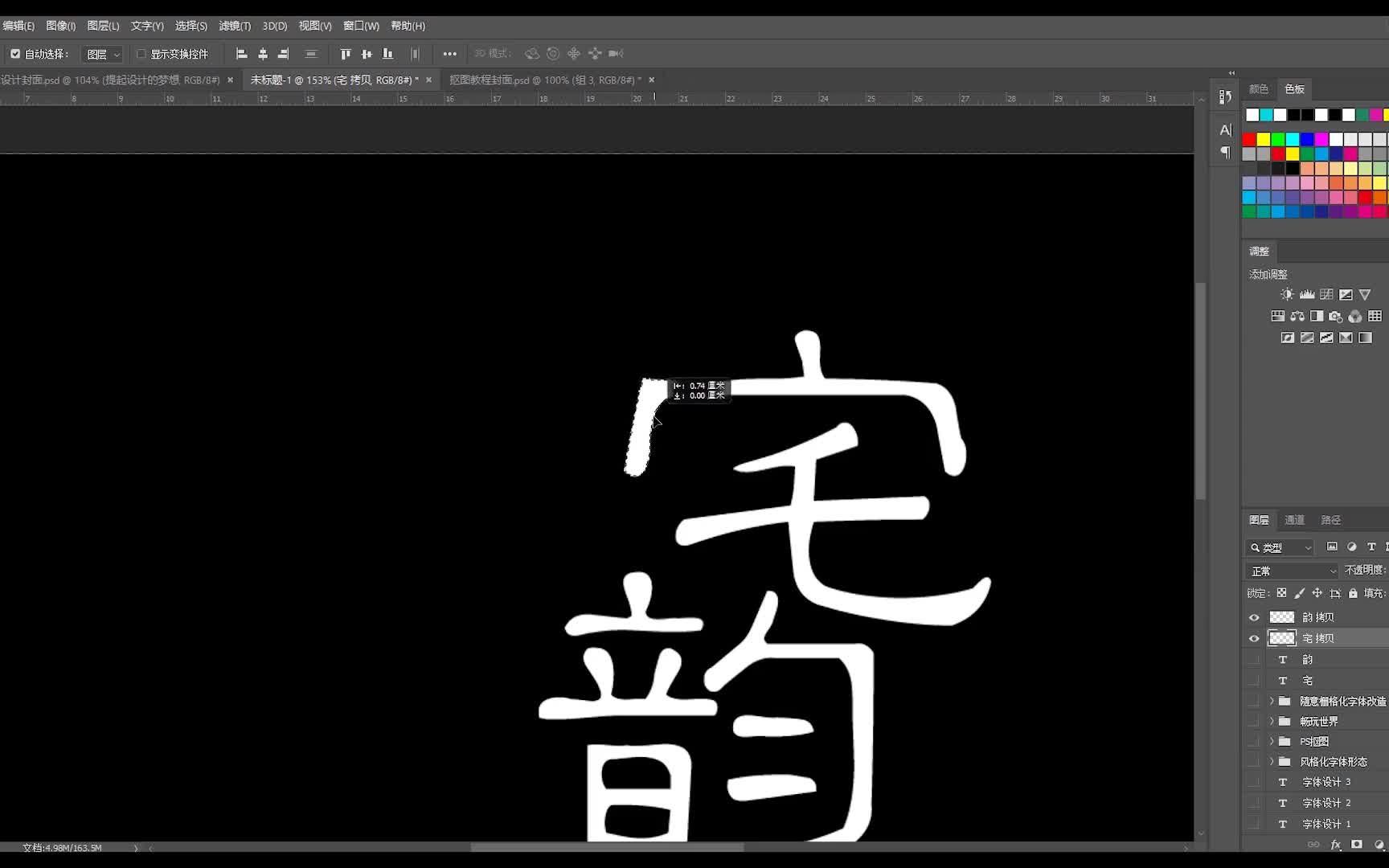
Task: Open the 图像(I) menu
Action: (61, 26)
